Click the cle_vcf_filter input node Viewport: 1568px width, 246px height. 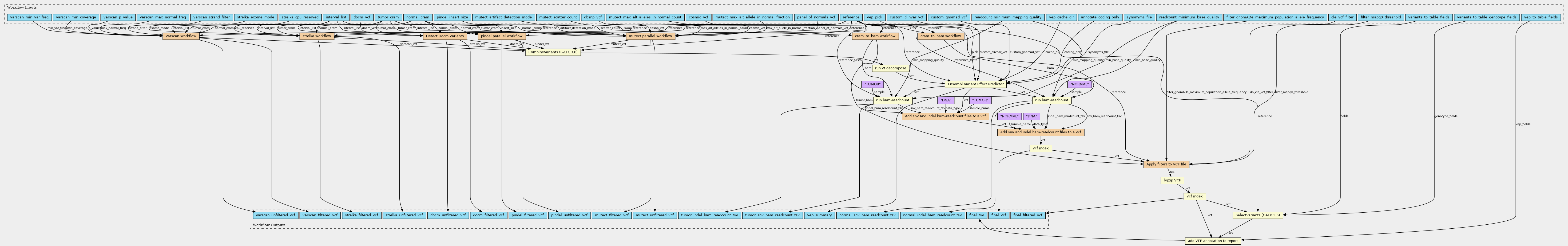(x=1342, y=18)
